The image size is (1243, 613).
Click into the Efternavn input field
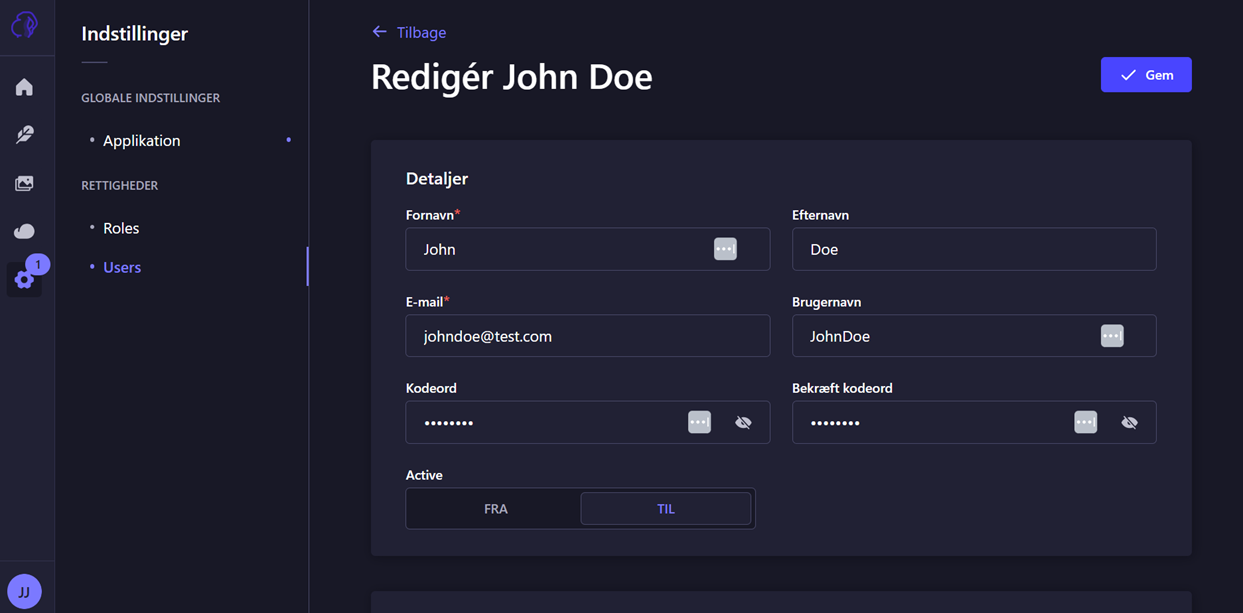(x=973, y=249)
